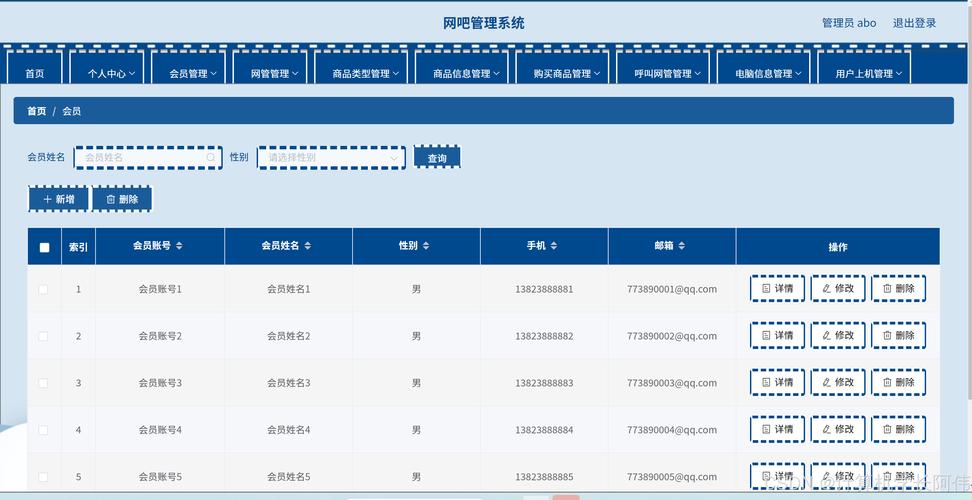Click the 退出登录 logout link
This screenshot has width=972, height=500.
pos(914,23)
